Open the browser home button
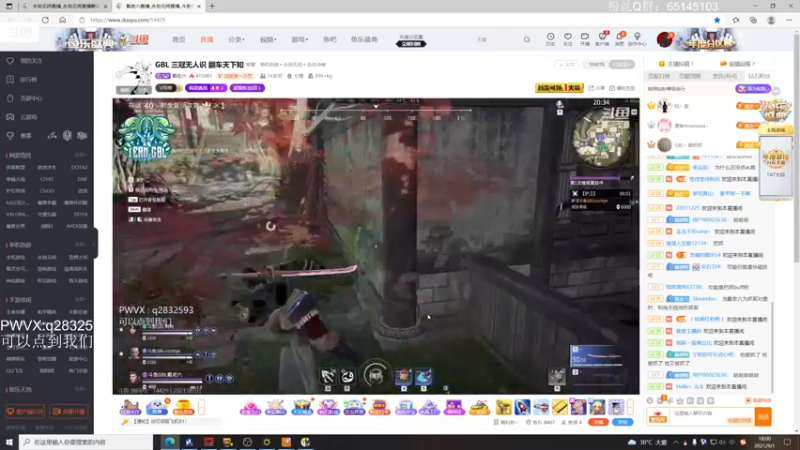This screenshot has height=450, width=800. 62,20
